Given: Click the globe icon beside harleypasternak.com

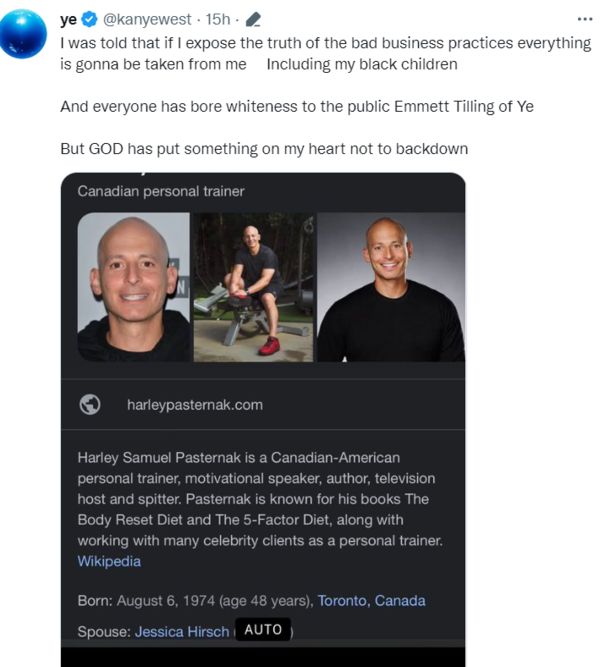Looking at the screenshot, I should coord(90,405).
